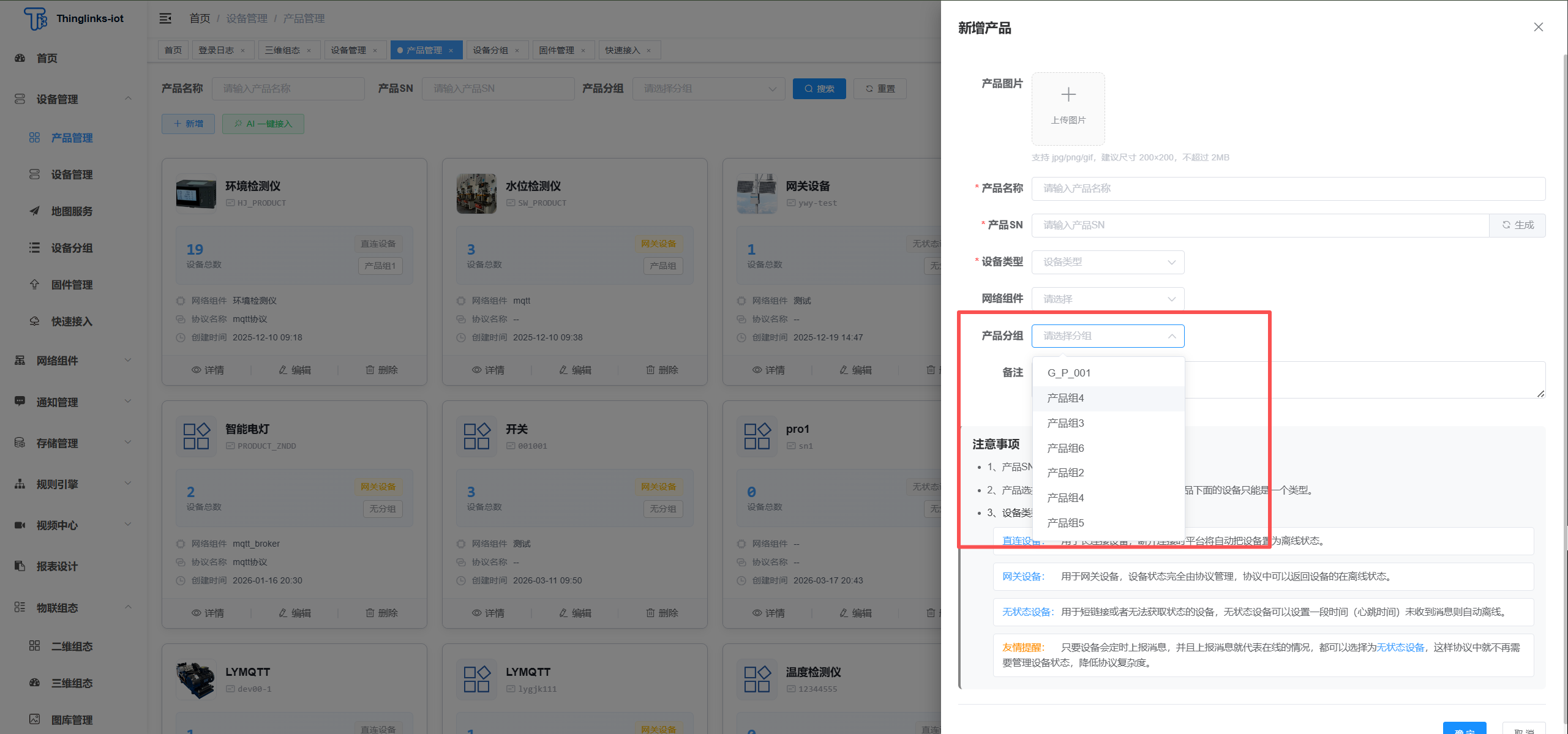Viewport: 1568px width, 734px height.
Task: Expand the 规则引擎 sidebar menu
Action: tap(128, 484)
